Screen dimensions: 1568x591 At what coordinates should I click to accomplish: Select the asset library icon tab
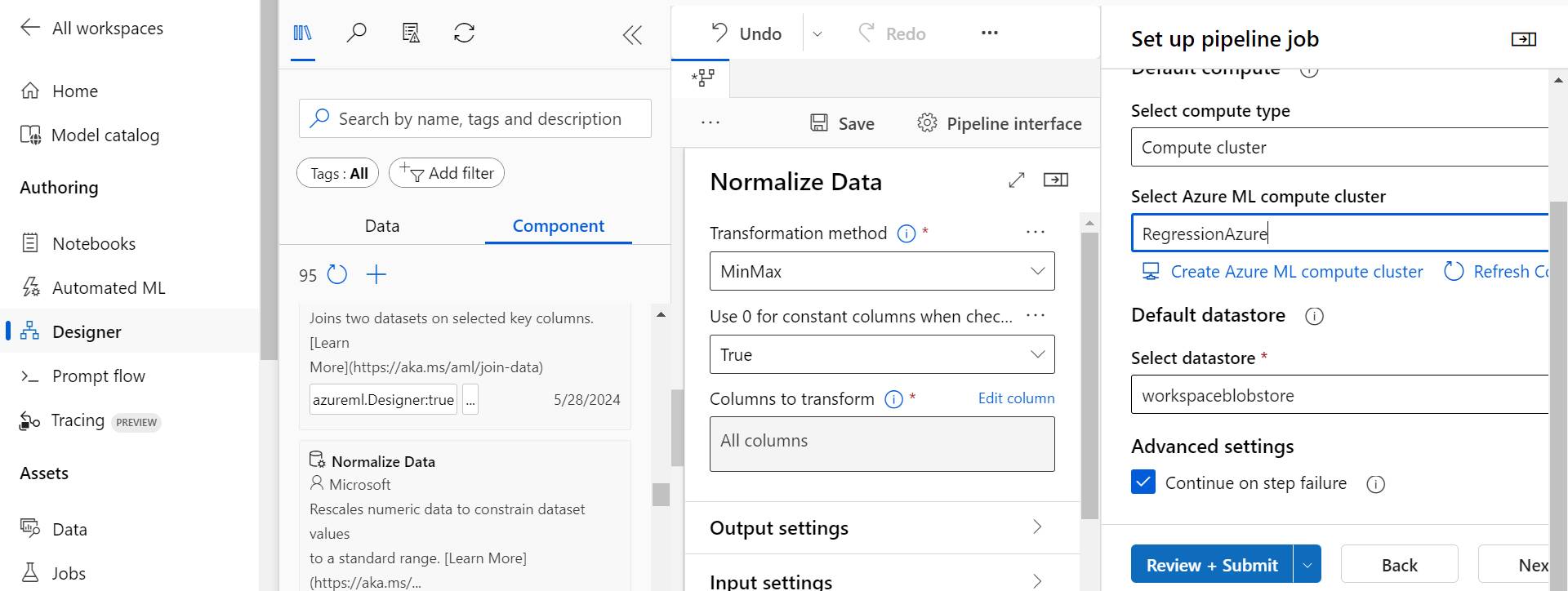(x=303, y=33)
